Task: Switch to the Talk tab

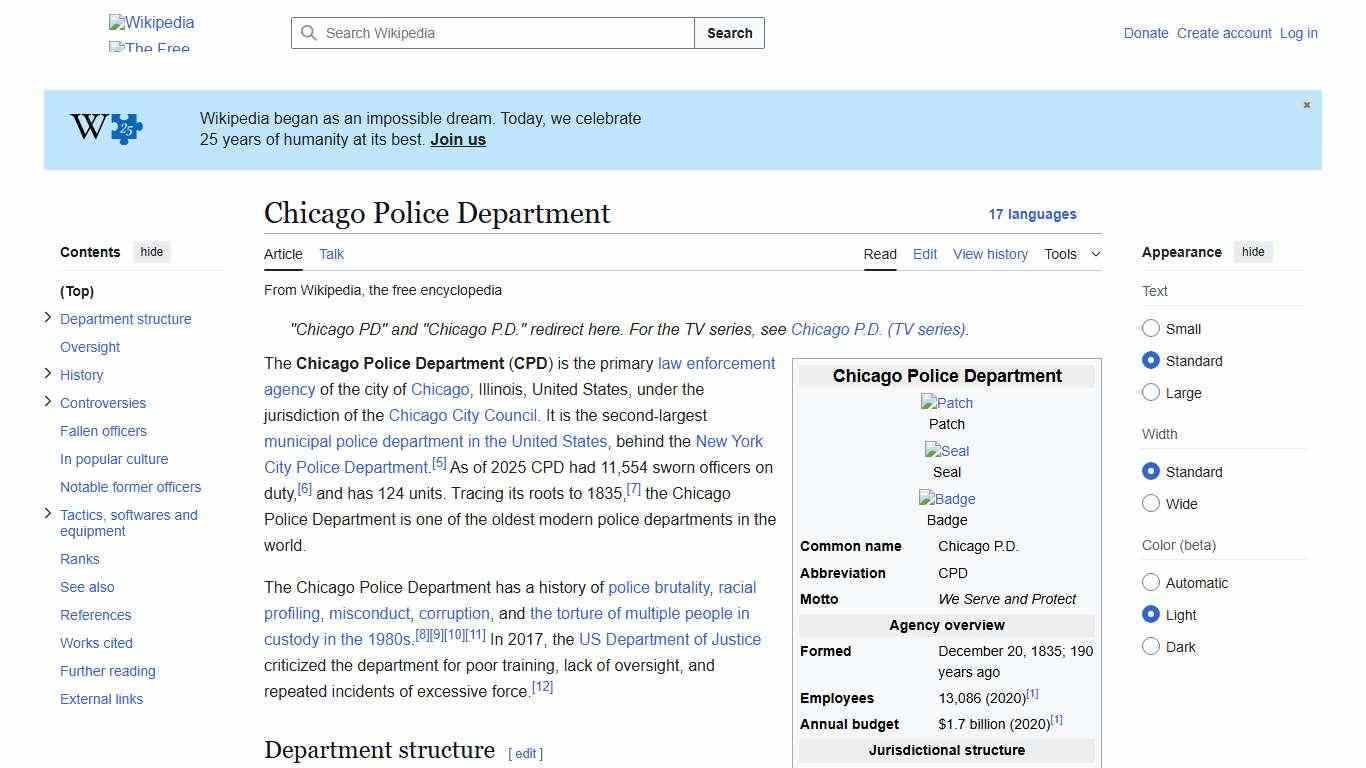Action: click(331, 254)
